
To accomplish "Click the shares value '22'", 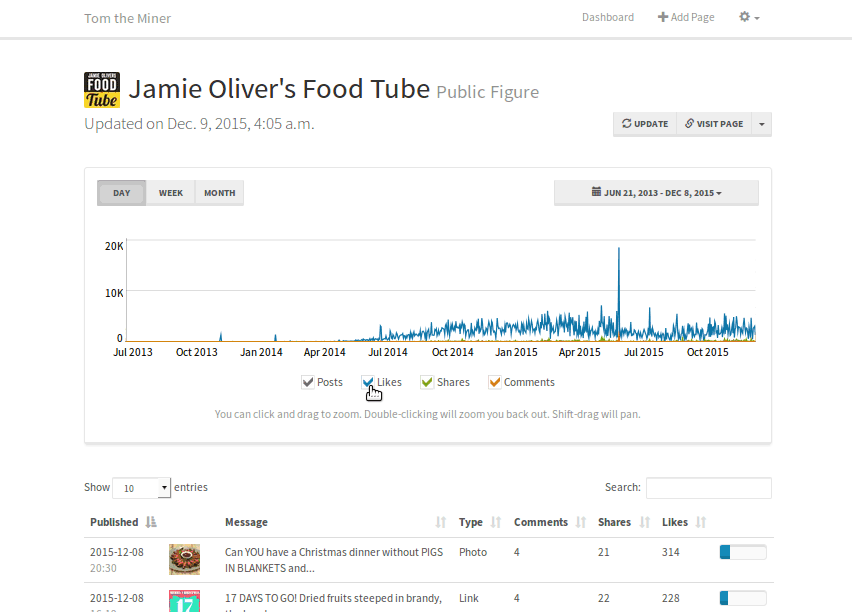I will tap(604, 598).
